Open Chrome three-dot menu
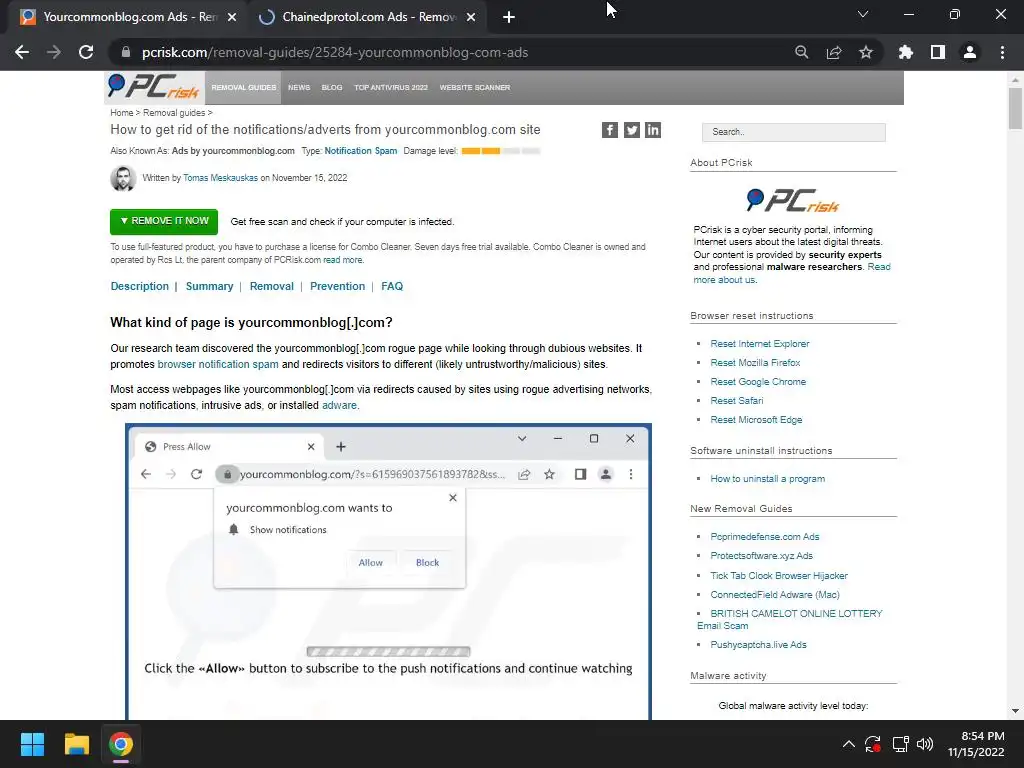 click(1002, 52)
